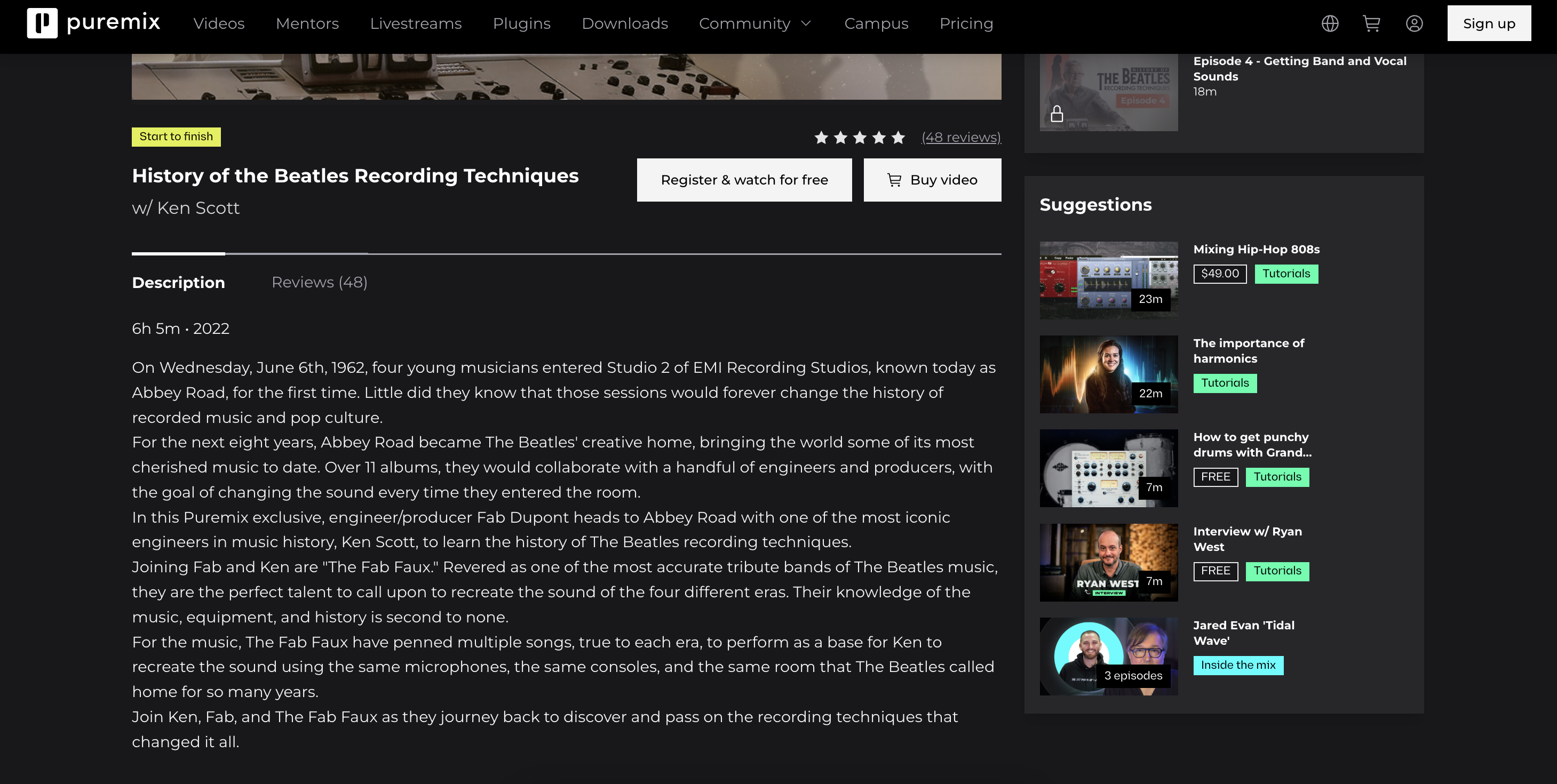Expand the Community dropdown chevron
This screenshot has width=1557, height=784.
[806, 23]
